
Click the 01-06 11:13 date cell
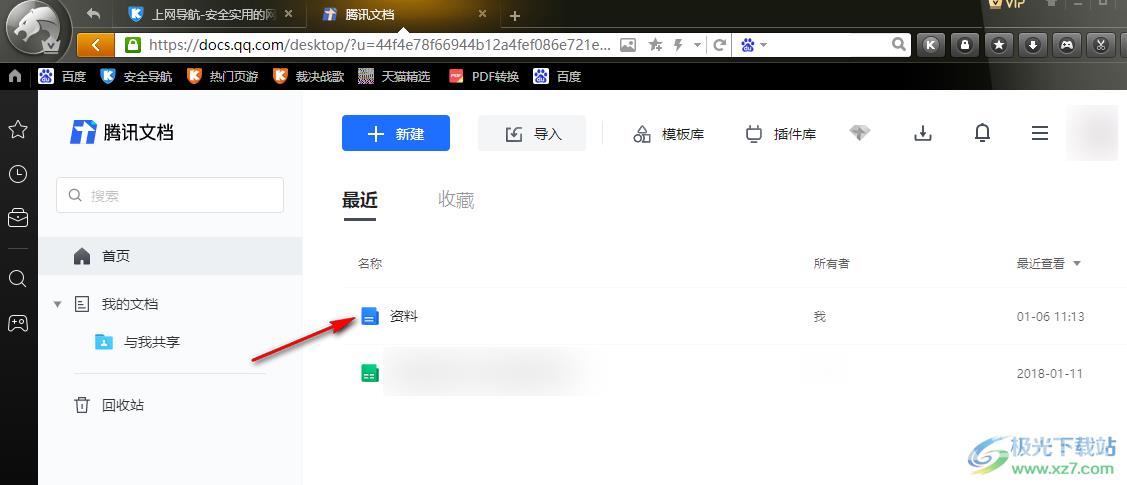tap(1050, 316)
